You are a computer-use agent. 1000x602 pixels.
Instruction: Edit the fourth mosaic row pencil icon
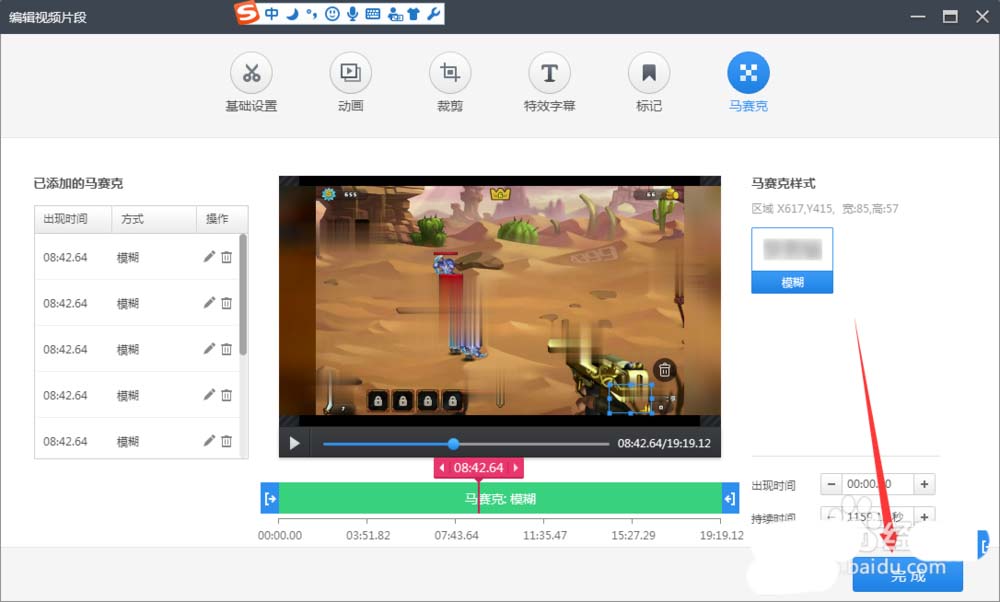(x=209, y=394)
